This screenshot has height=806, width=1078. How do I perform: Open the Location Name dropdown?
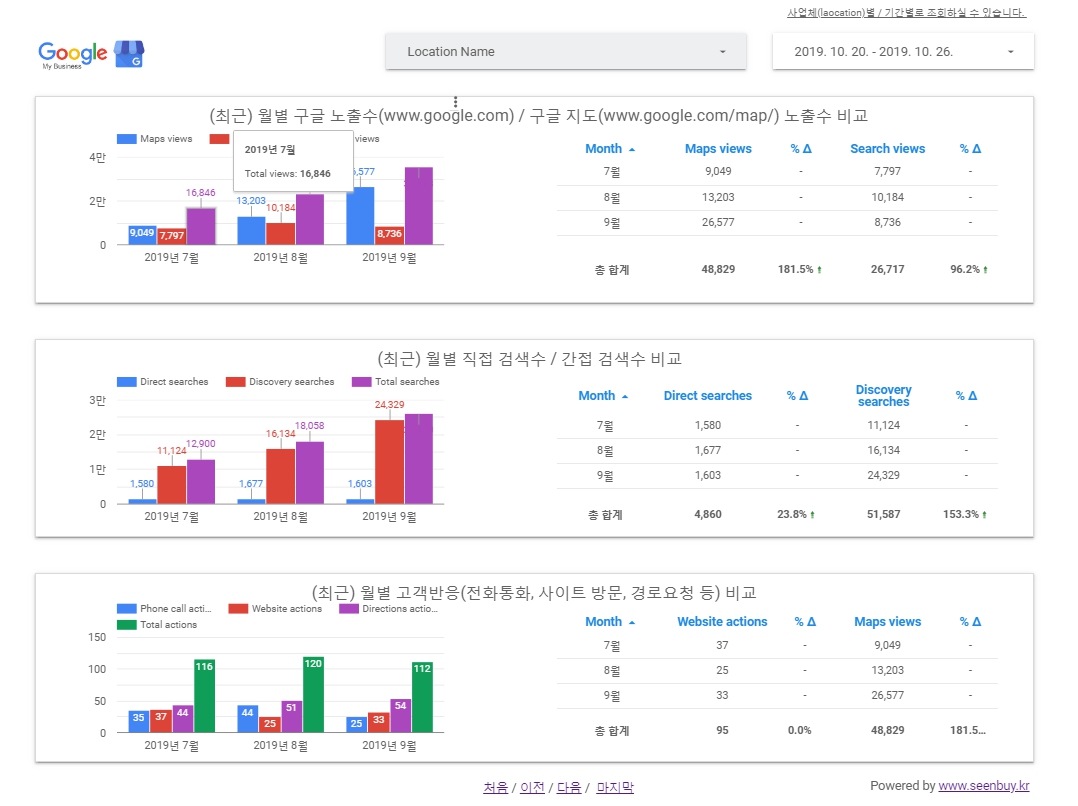pyautogui.click(x=566, y=50)
